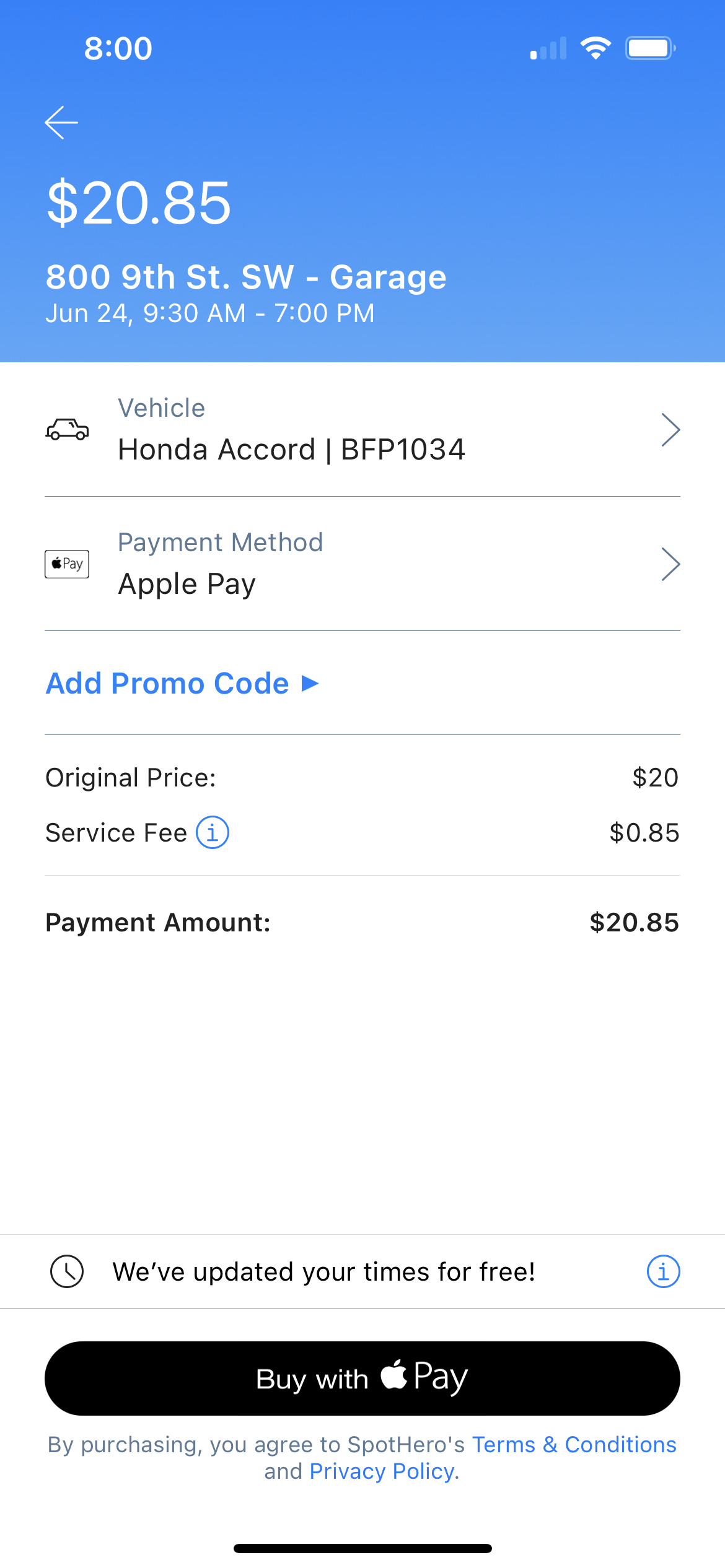
Task: Tap the 800 9th St. SW Garage title
Action: 246,277
